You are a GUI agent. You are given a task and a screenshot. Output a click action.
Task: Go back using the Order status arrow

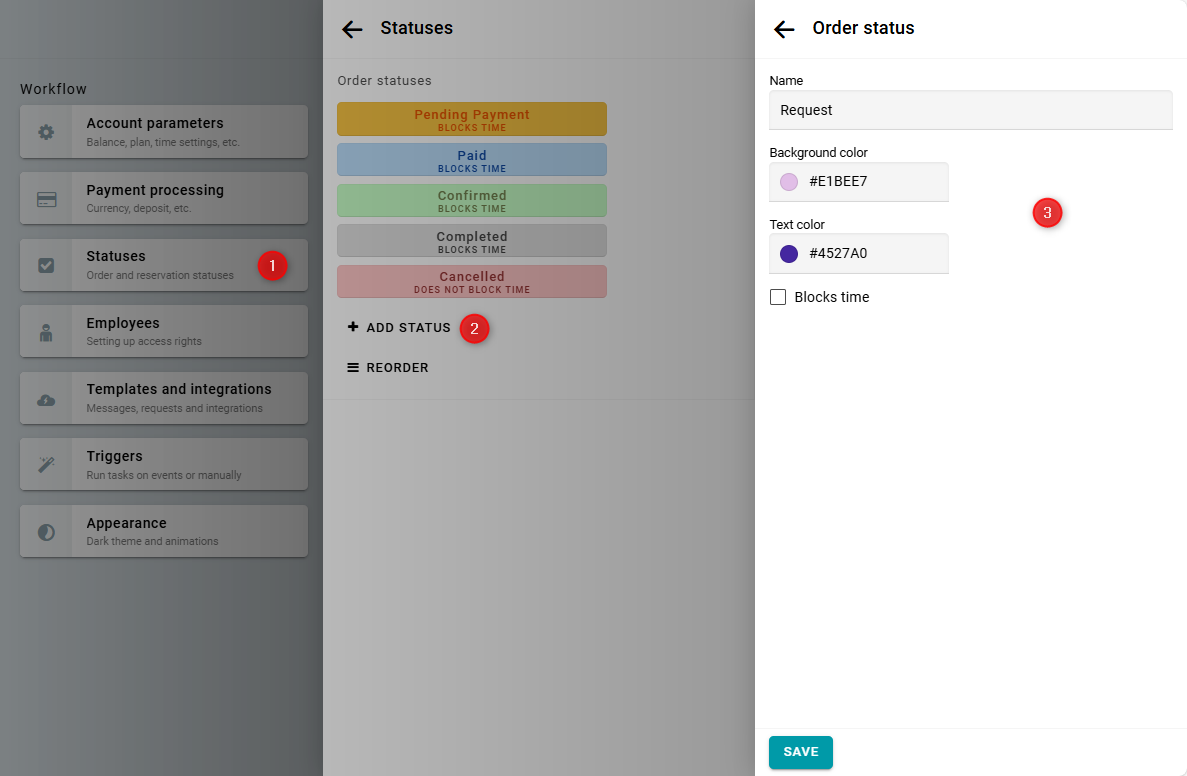(x=784, y=29)
